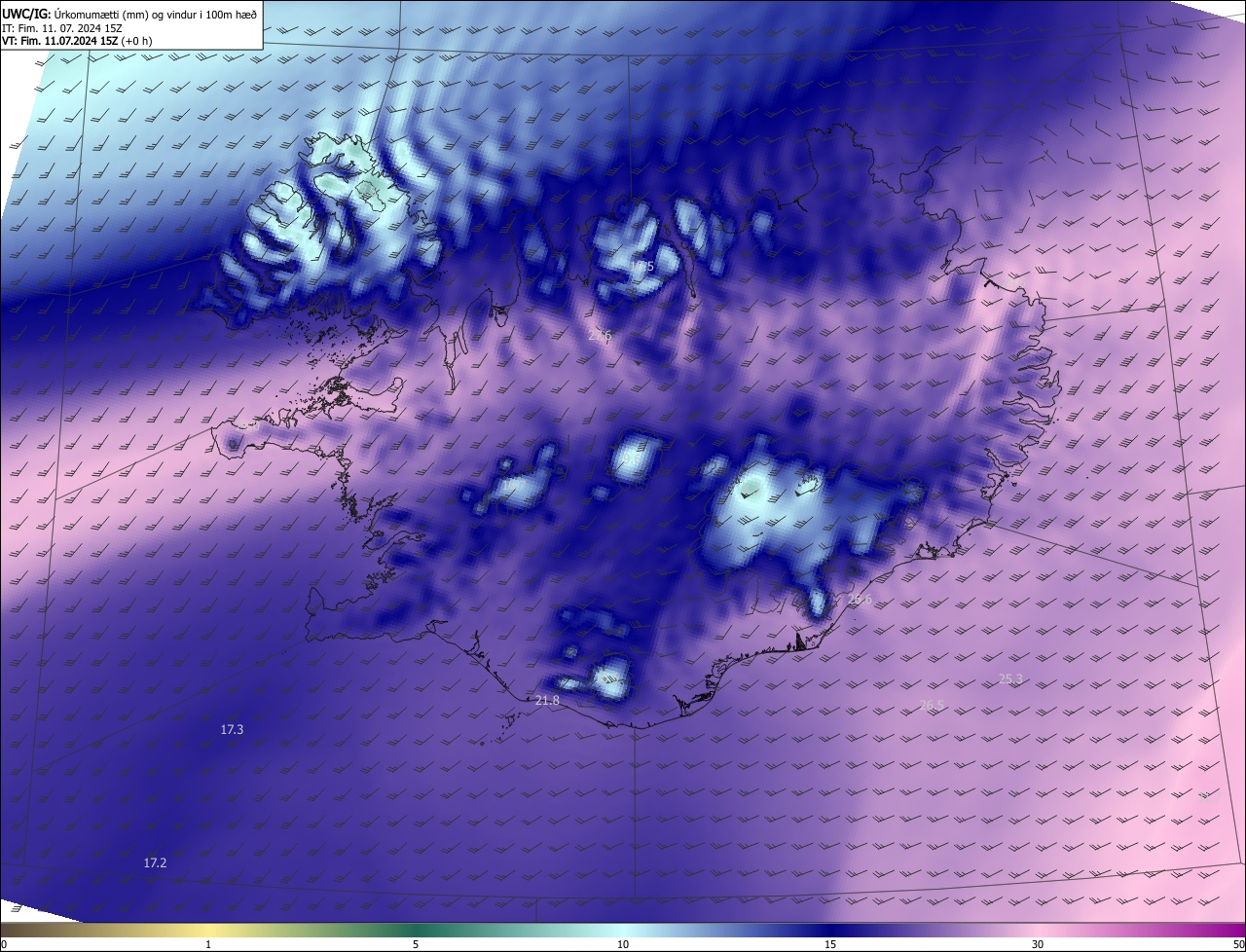Image resolution: width=1246 pixels, height=952 pixels.
Task: Click the 'VT: Fim. 11.07.2024 15Z (+0 h)' line
Action: (77, 41)
